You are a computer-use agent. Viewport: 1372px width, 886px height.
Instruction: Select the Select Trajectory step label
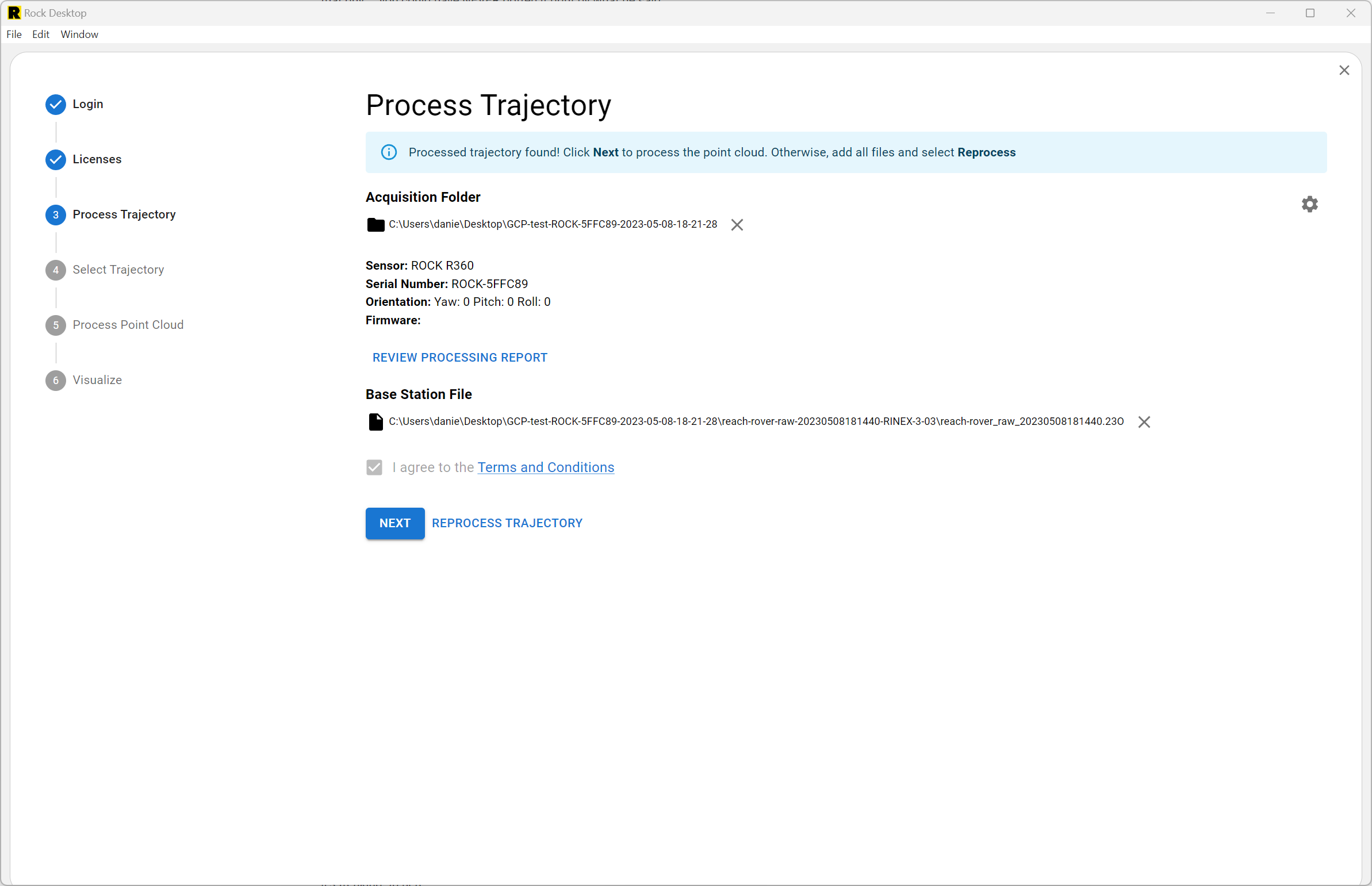(118, 270)
